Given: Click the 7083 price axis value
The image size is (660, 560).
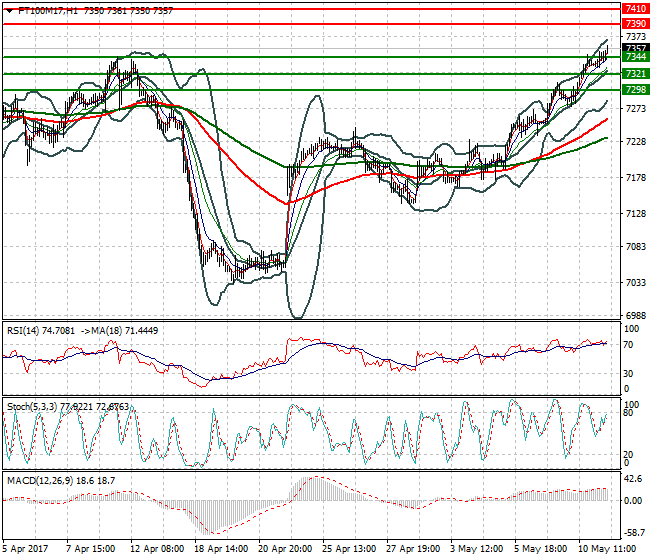Looking at the screenshot, I should 636,247.
